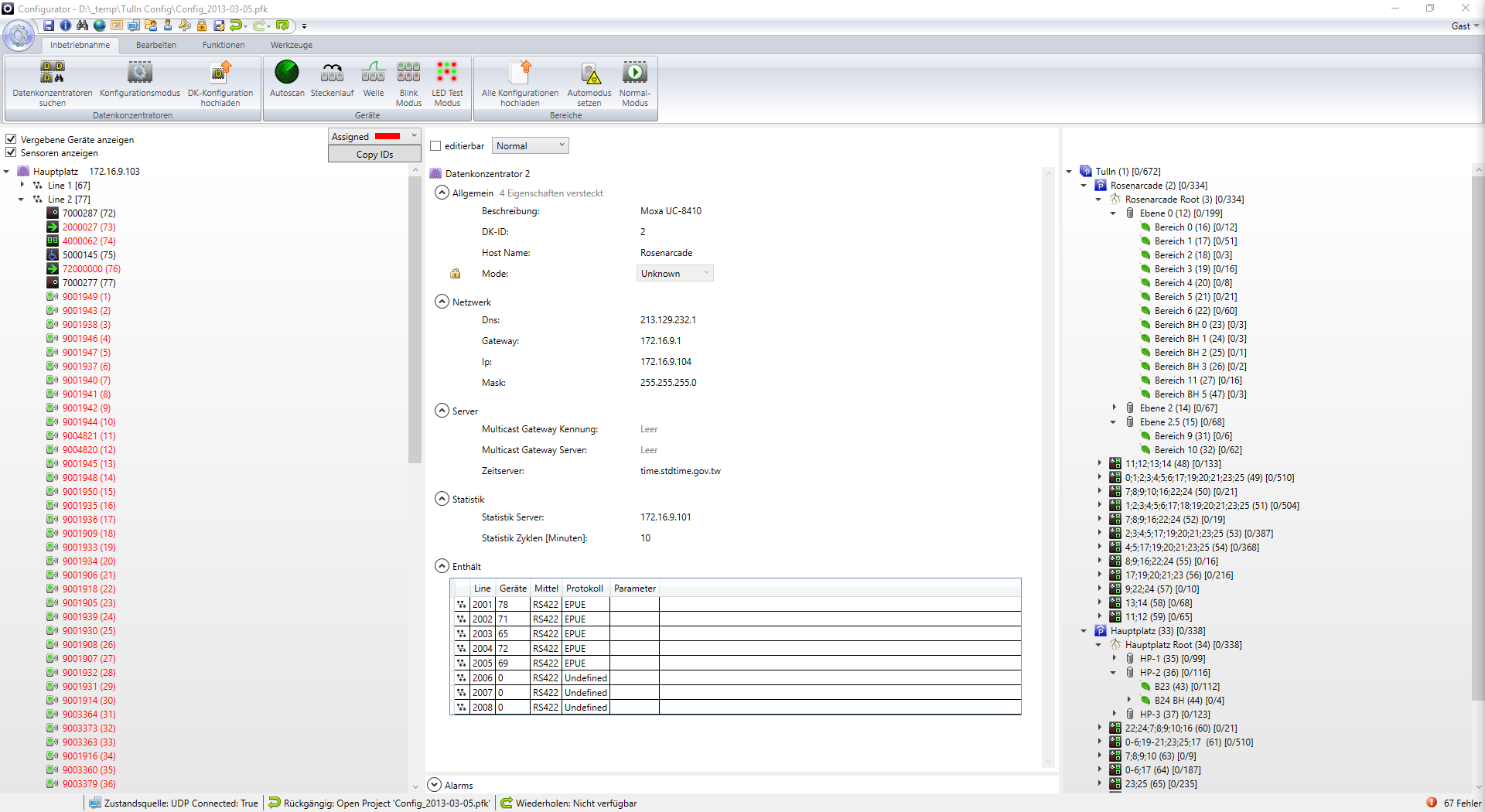The height and width of the screenshot is (812, 1485).
Task: Select Bereich 6 (22) [0/60] node
Action: 1195,310
